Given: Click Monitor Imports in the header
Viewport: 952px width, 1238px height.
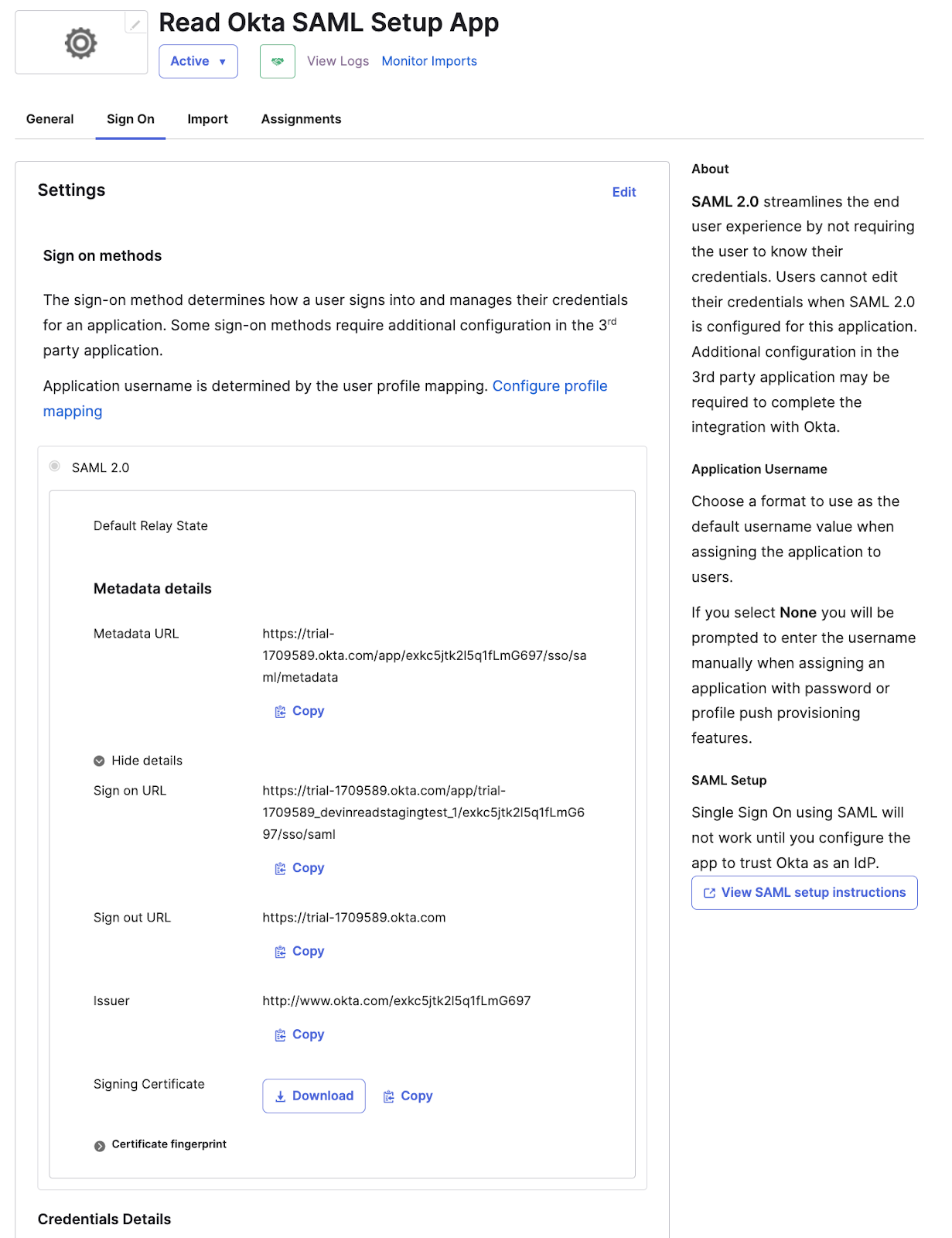Looking at the screenshot, I should (428, 61).
